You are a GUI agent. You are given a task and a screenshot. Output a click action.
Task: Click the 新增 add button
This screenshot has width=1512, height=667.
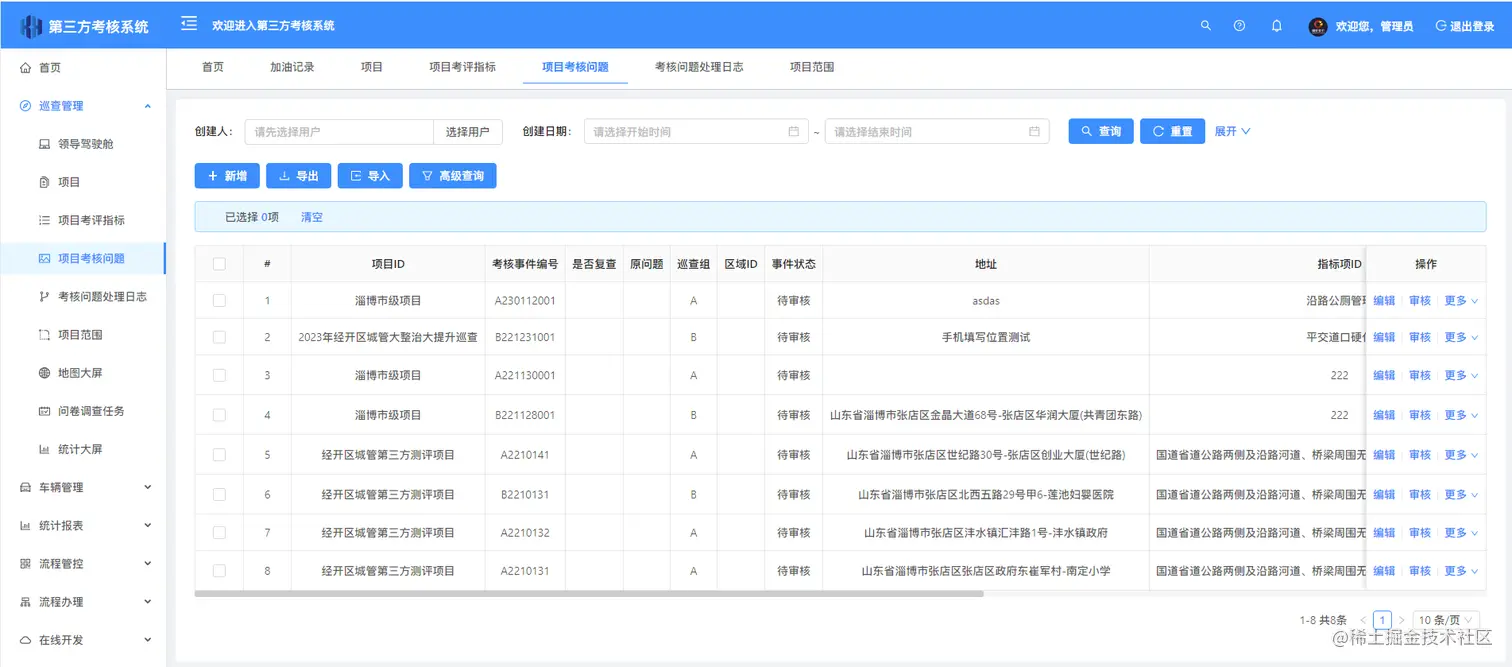coord(227,176)
